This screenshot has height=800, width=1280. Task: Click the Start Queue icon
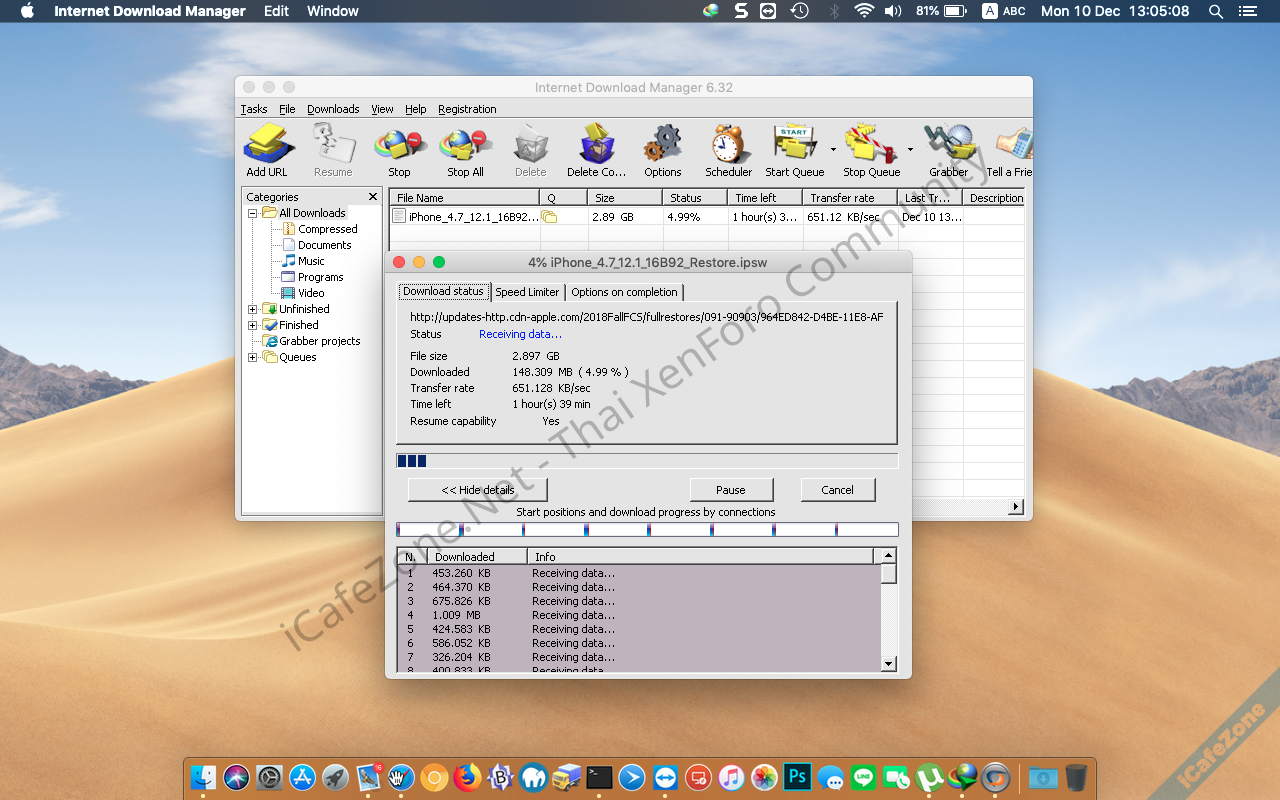[794, 150]
